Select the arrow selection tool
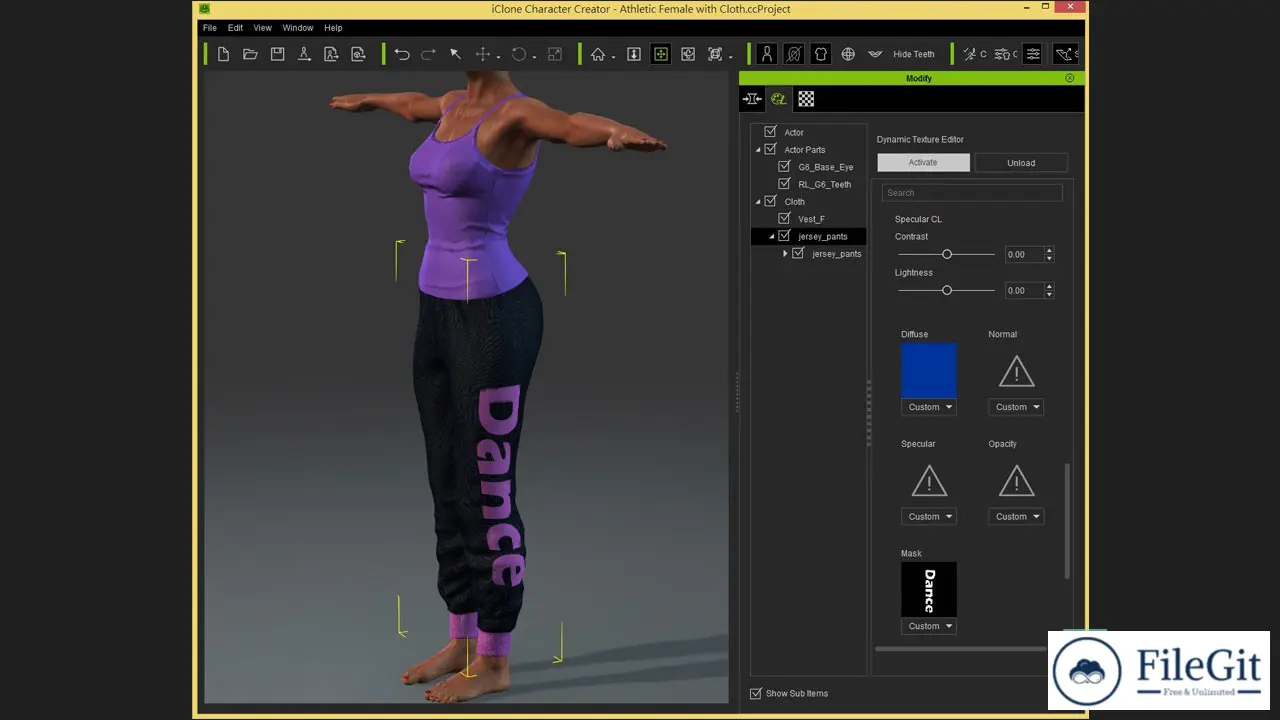Viewport: 1280px width, 720px height. pyautogui.click(x=455, y=54)
